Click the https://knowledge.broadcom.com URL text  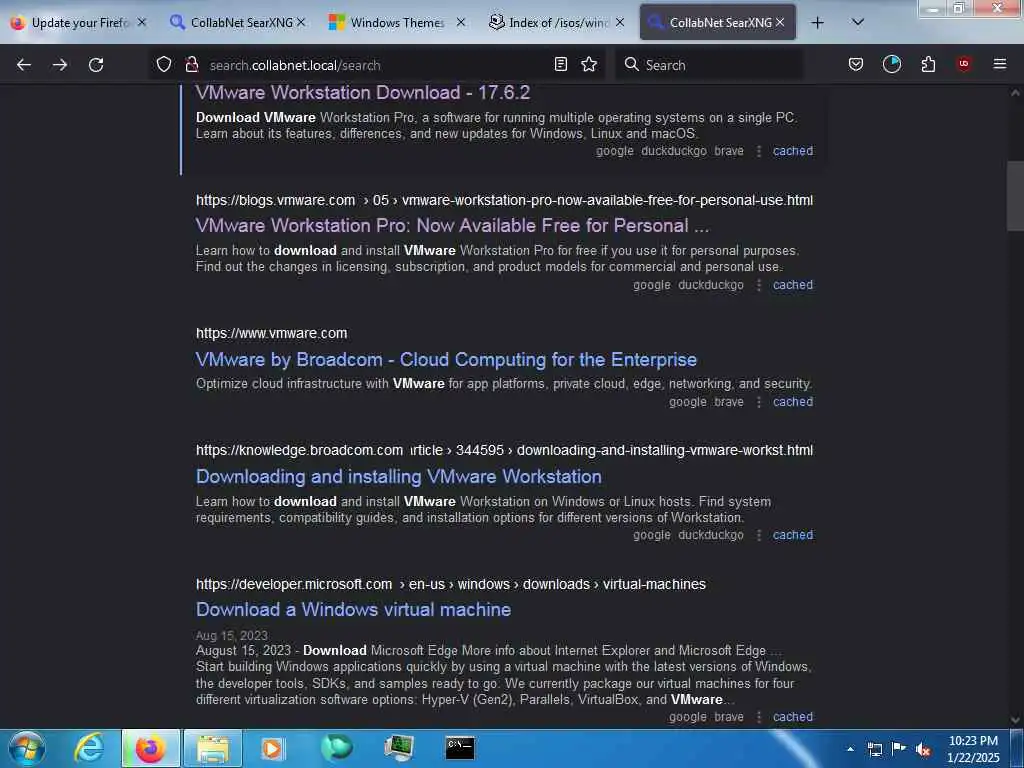click(299, 451)
